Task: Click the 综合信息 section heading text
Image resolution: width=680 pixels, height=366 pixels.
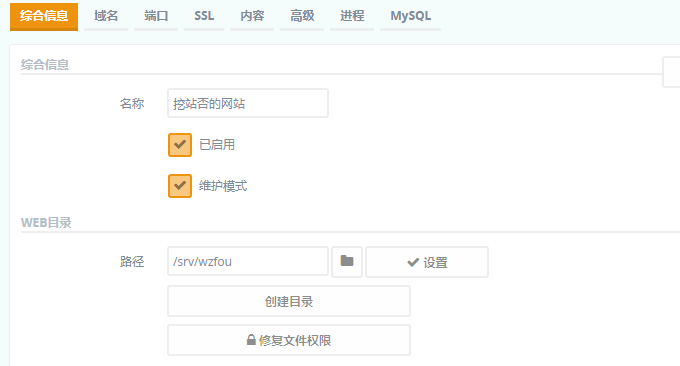Action: click(x=45, y=65)
